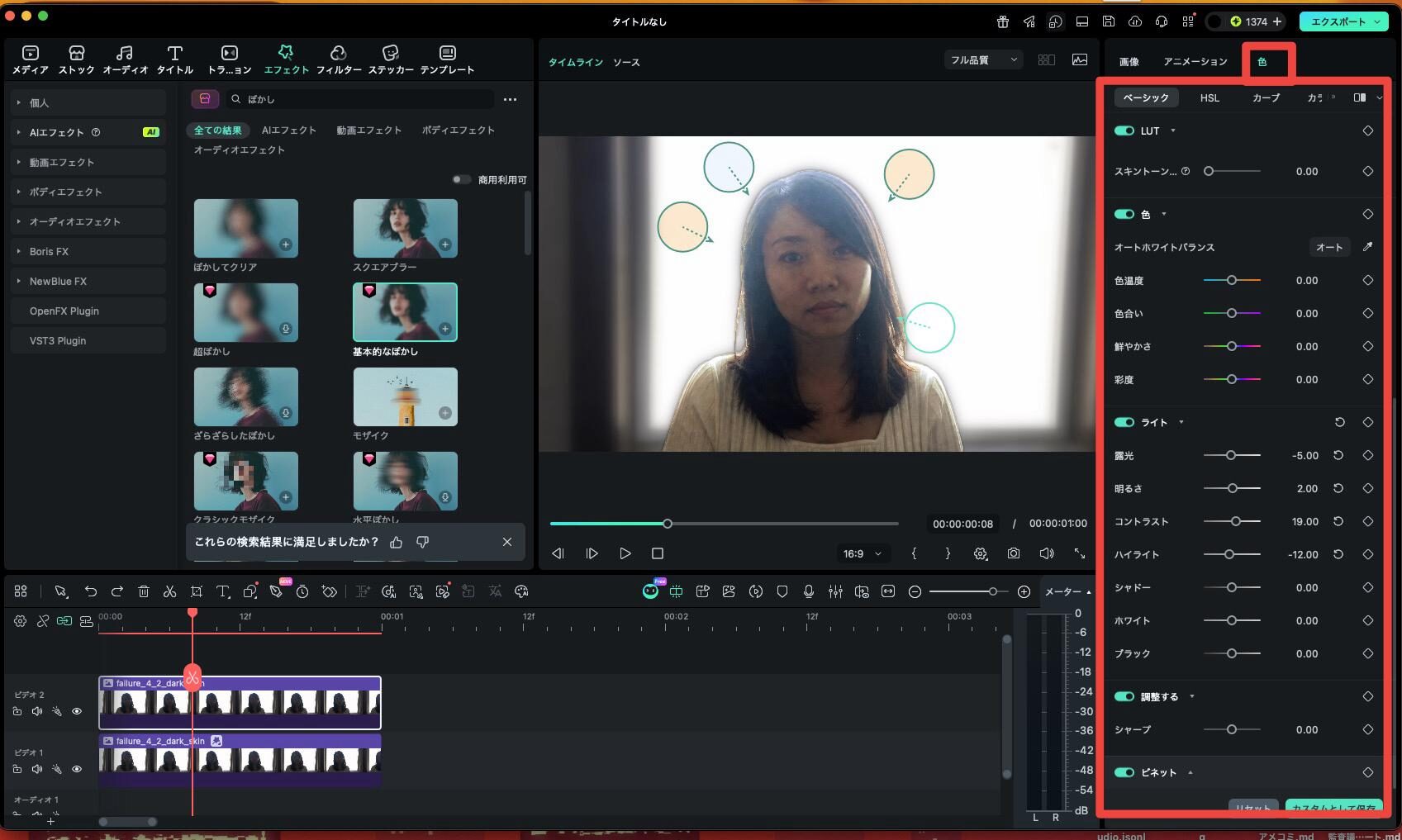Image resolution: width=1402 pixels, height=840 pixels.
Task: Open the フル品質 quality dropdown
Action: (x=983, y=59)
